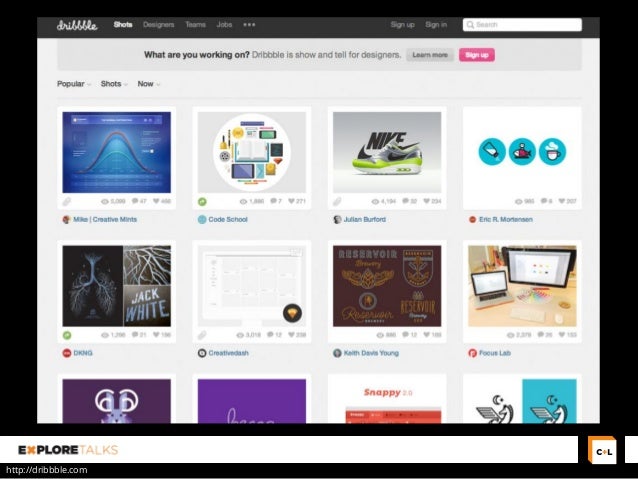Open the Snappy 2.0 shot thumbnail
The width and height of the screenshot is (638, 479).
coord(387,401)
